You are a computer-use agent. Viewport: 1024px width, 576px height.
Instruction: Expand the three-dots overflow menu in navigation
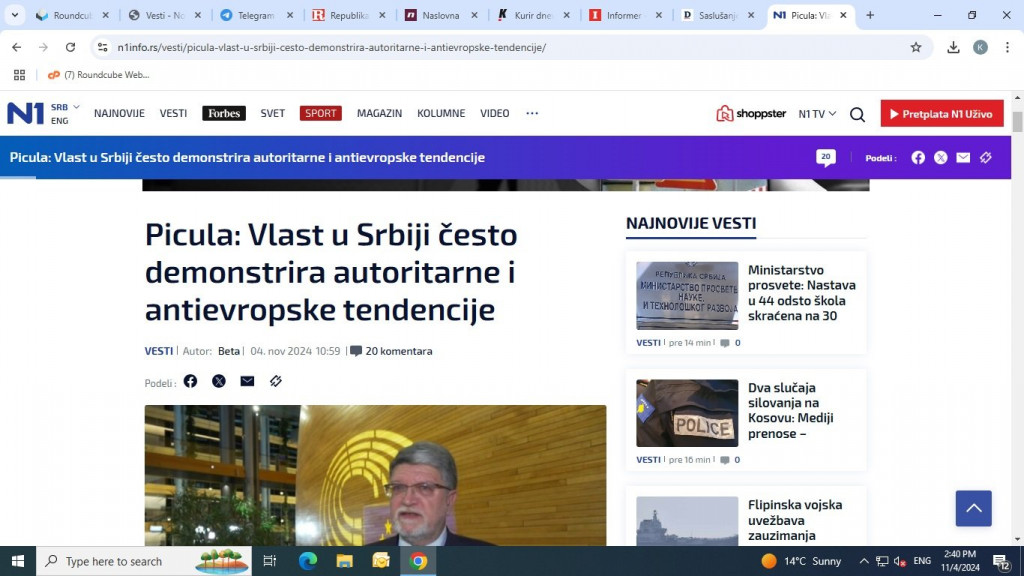tap(532, 113)
